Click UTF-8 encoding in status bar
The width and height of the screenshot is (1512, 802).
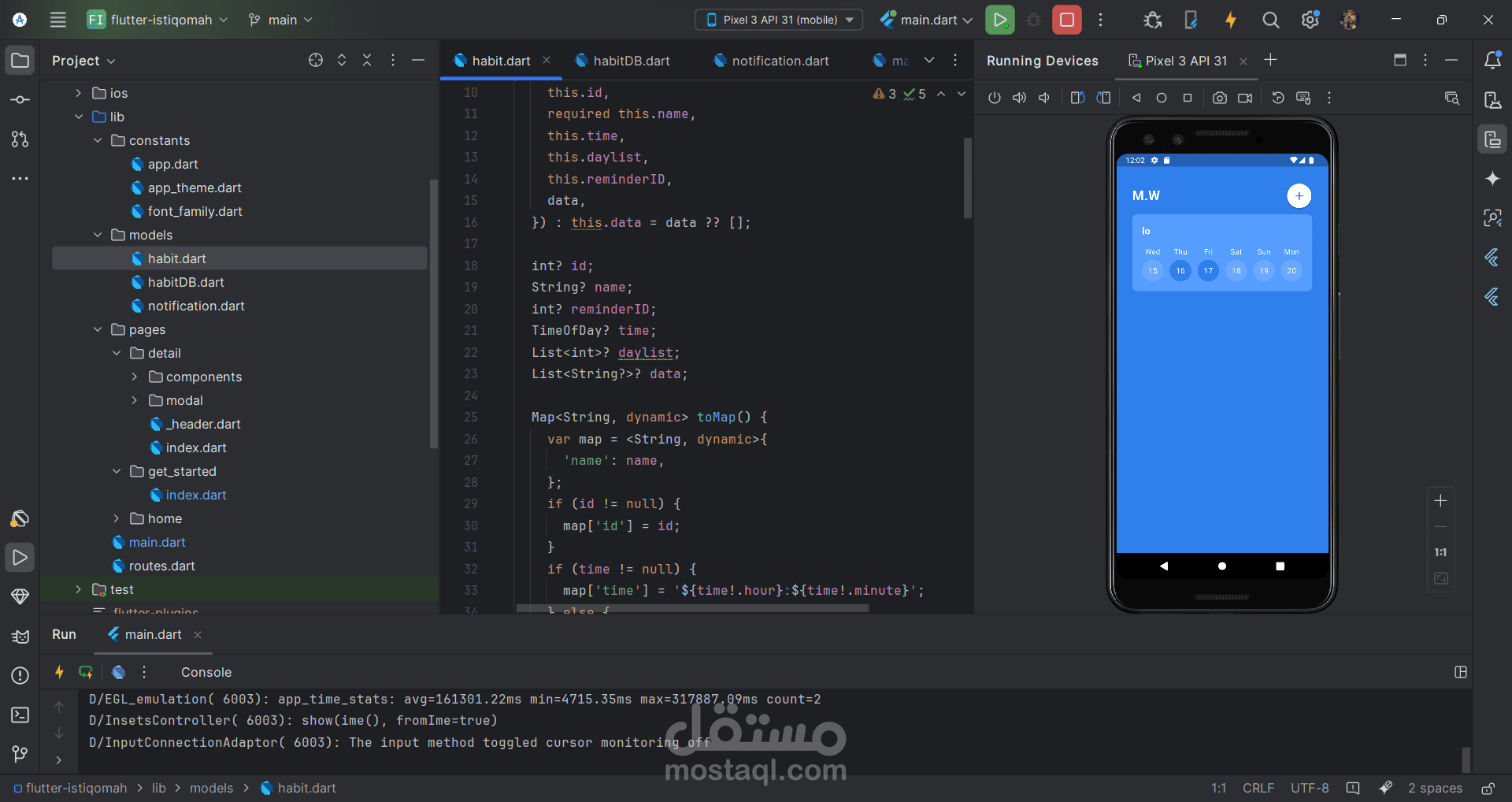[x=1310, y=788]
